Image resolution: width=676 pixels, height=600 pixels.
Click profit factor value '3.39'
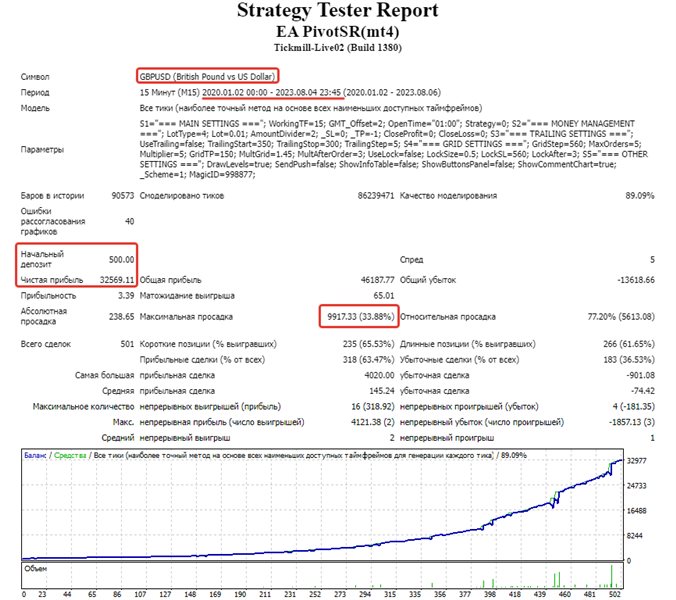pyautogui.click(x=126, y=296)
